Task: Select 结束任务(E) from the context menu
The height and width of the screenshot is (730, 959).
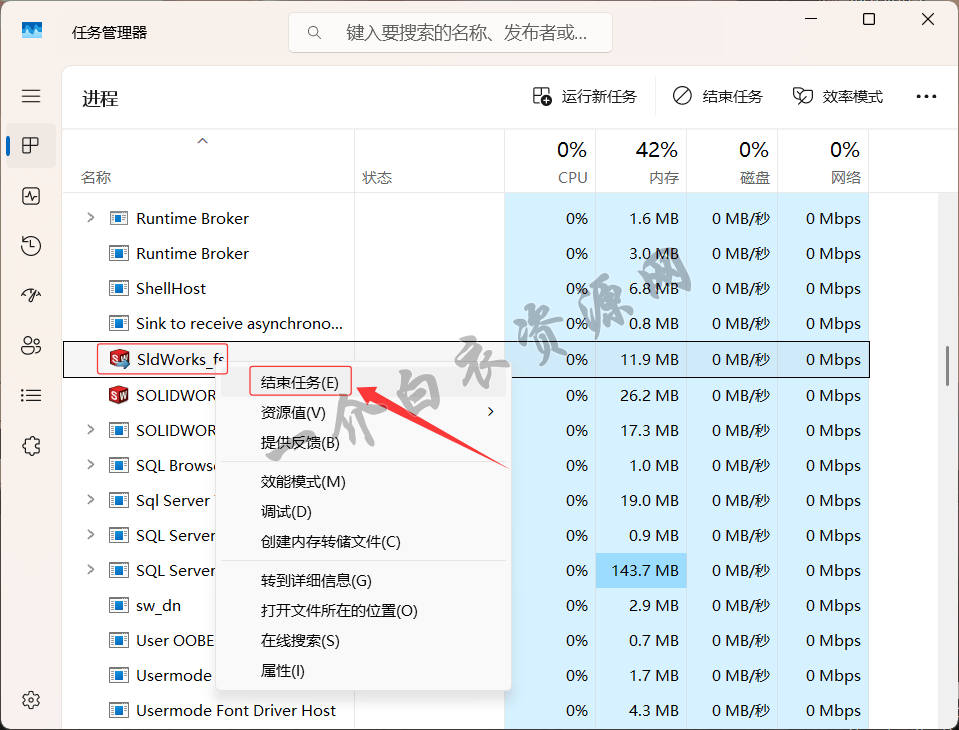Action: click(300, 382)
